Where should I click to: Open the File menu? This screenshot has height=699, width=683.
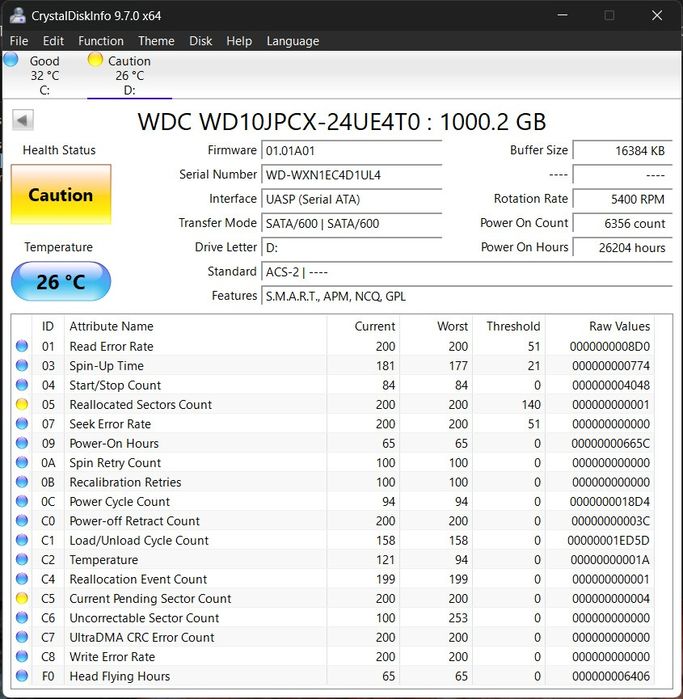click(19, 41)
